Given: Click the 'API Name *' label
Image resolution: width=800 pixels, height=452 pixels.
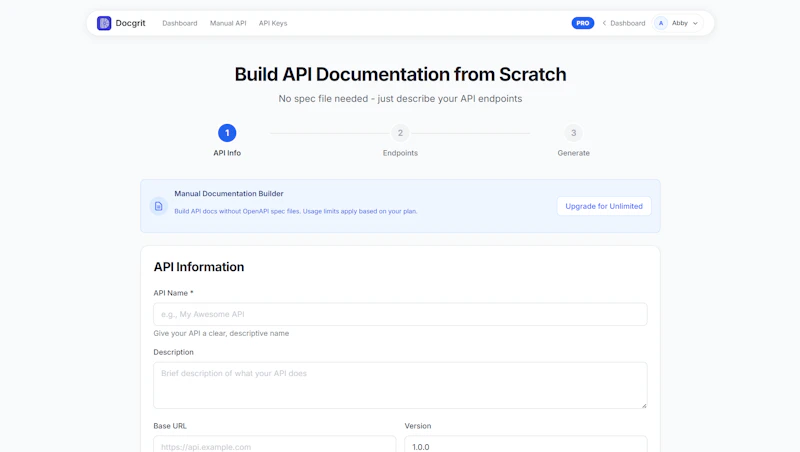Looking at the screenshot, I should pyautogui.click(x=173, y=293).
